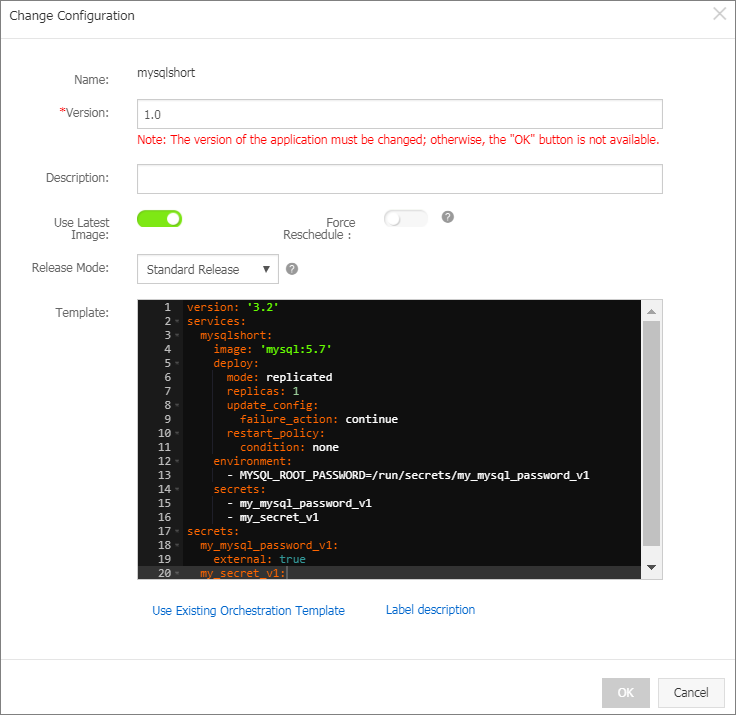Click the Force Reschedule help question-mark icon

point(448,217)
